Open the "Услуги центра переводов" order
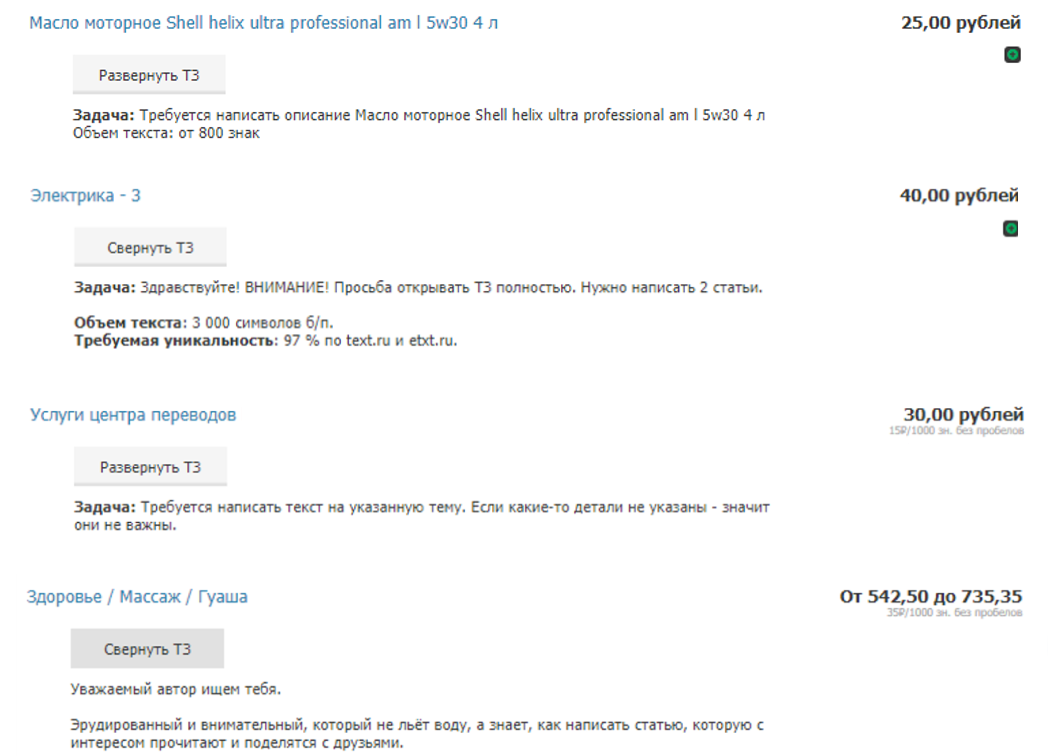 pyautogui.click(x=133, y=415)
